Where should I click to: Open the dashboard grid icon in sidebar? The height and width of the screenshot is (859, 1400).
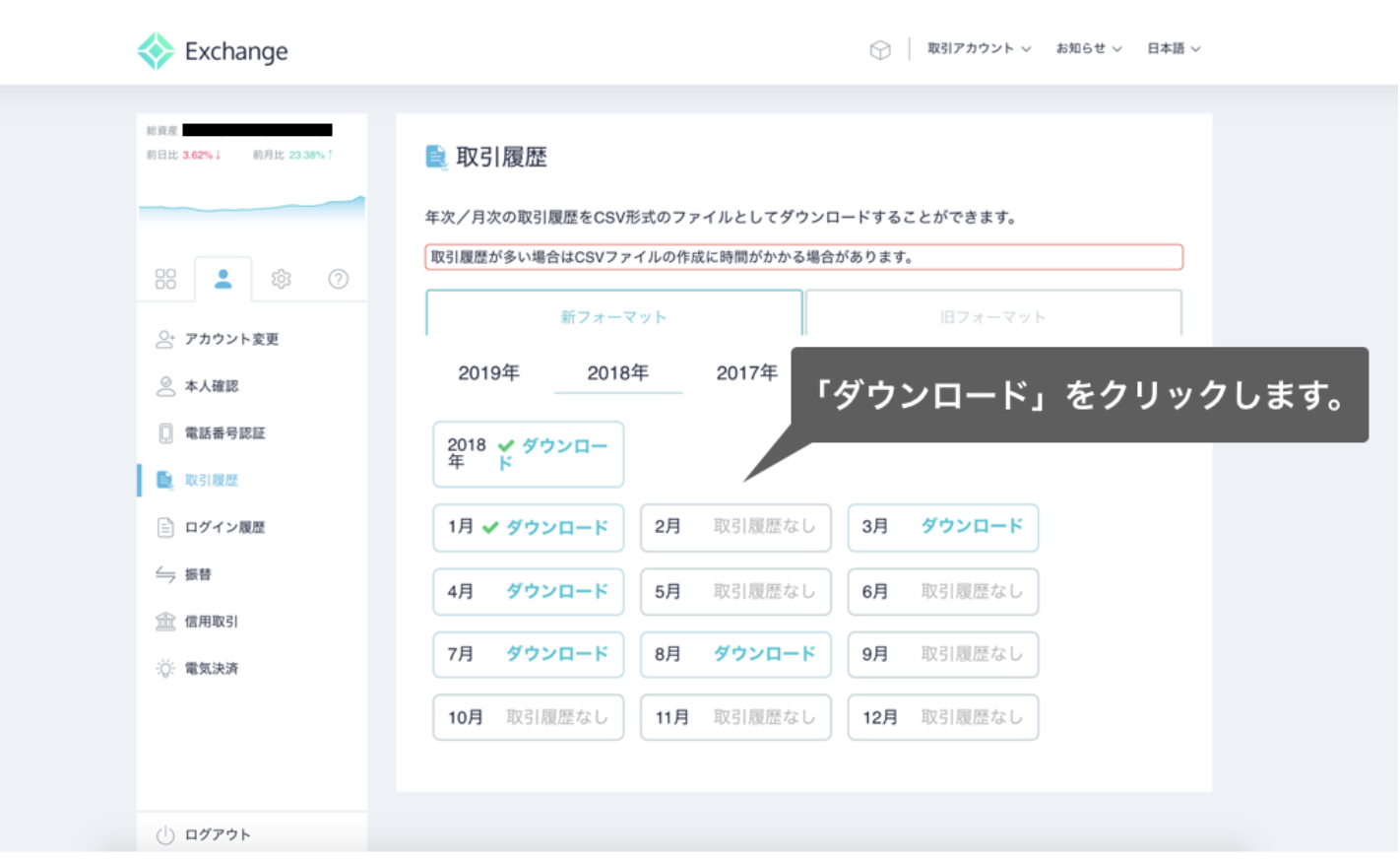(x=165, y=279)
